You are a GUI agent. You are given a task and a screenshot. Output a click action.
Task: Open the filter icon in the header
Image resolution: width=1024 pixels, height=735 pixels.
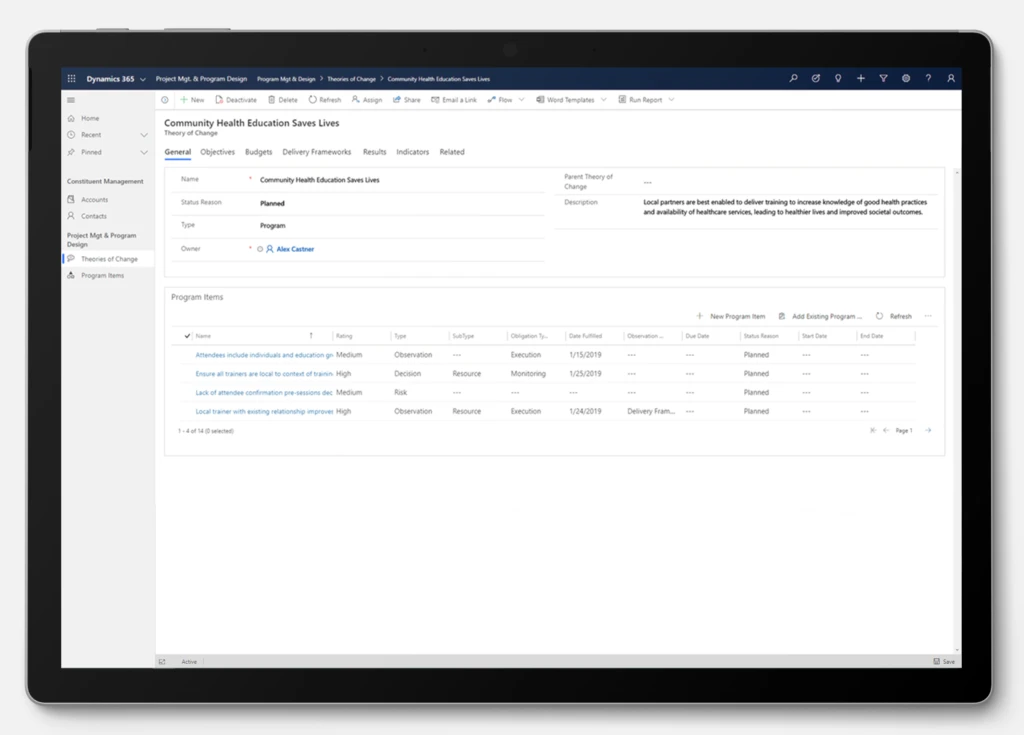pos(883,78)
